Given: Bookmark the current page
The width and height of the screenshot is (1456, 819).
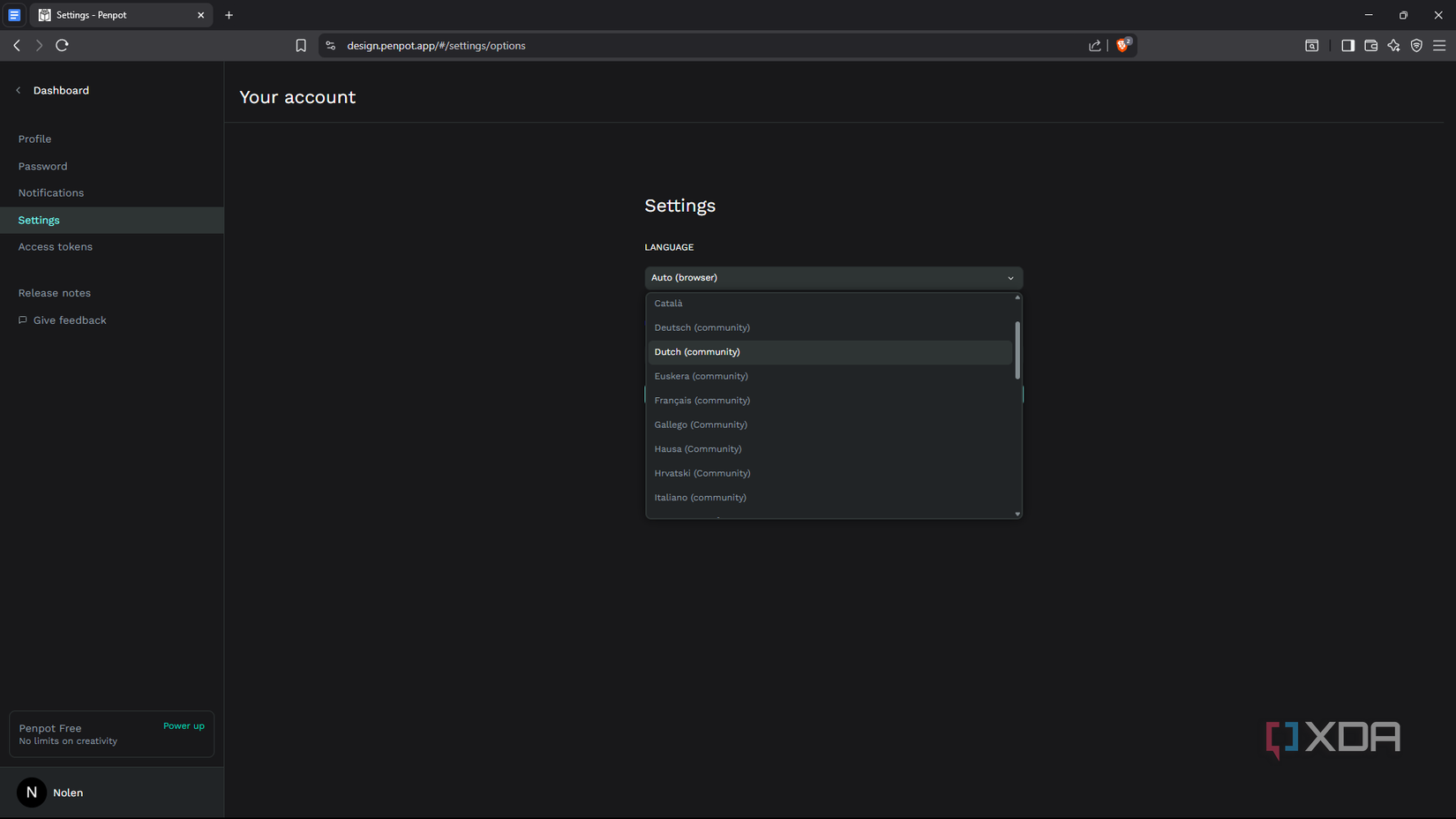Looking at the screenshot, I should [x=300, y=45].
